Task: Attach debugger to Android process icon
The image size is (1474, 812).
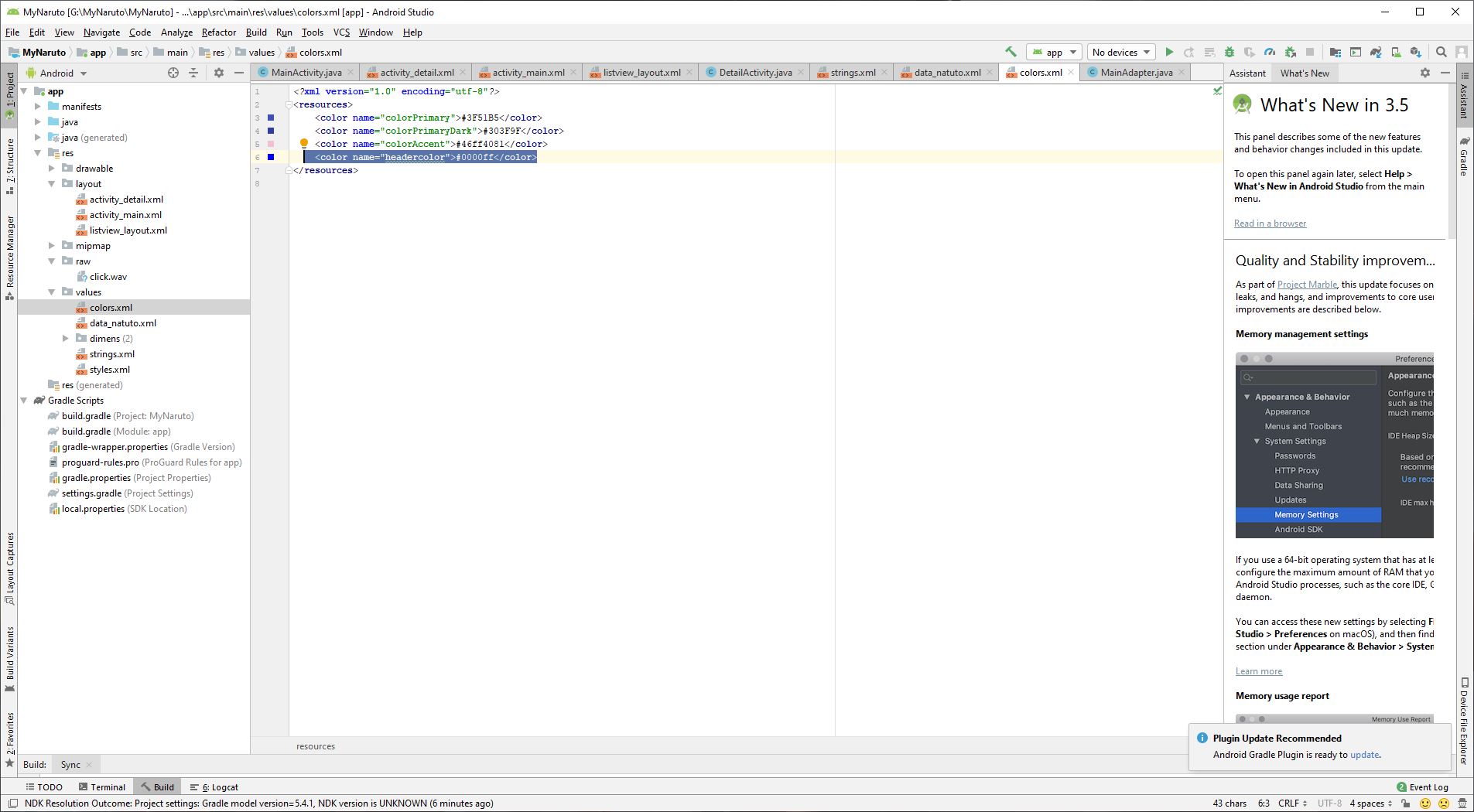Action: [x=1290, y=52]
